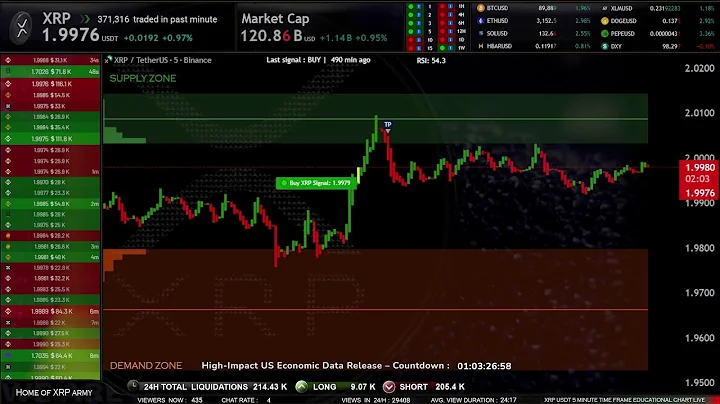Click the Home of XRP Army banner
Screen dimensions: 720x404
click(x=54, y=393)
